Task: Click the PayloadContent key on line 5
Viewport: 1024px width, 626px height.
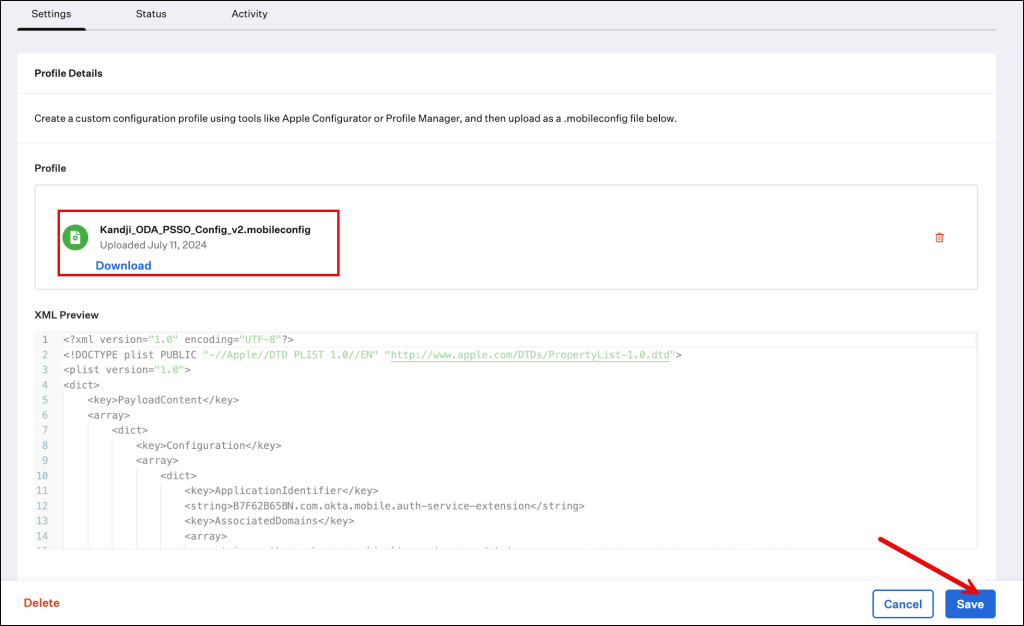Action: (162, 400)
